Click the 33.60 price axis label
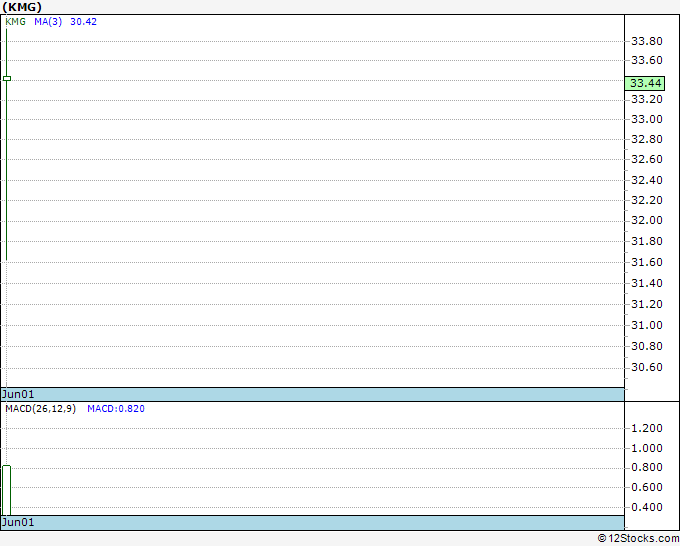 pyautogui.click(x=647, y=60)
